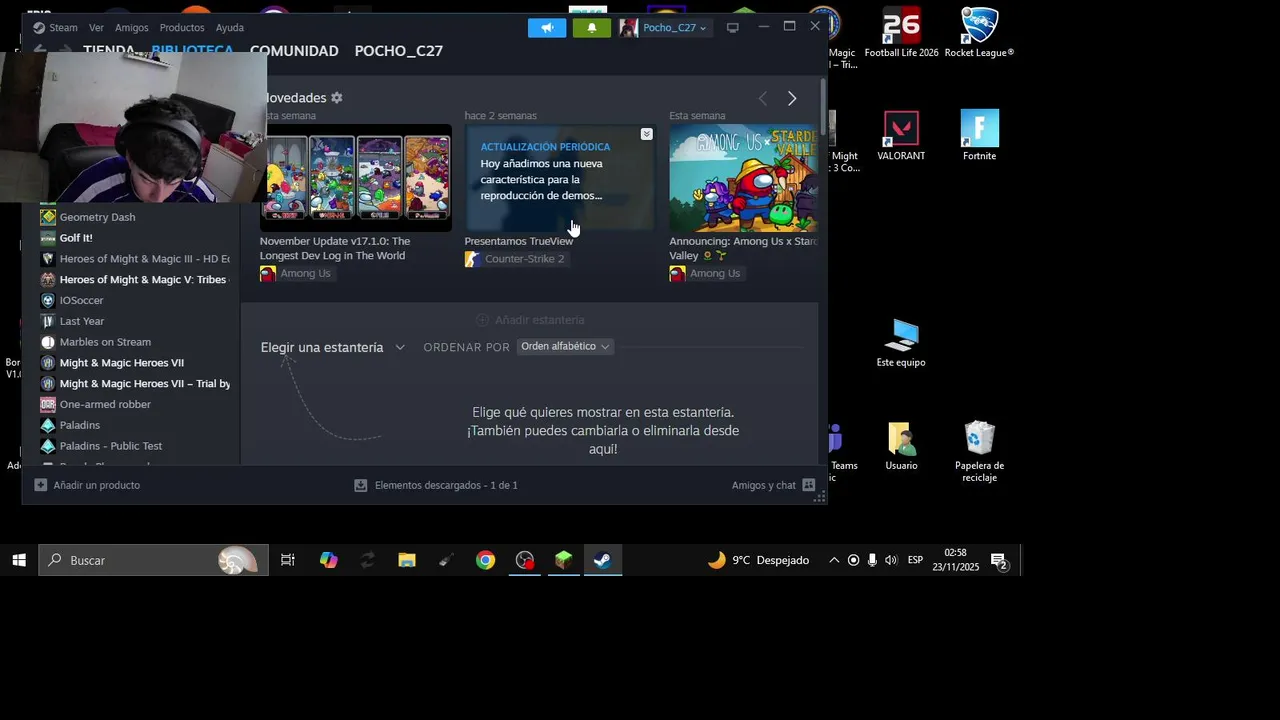Expand the Elegir una estantería dropdown
The width and height of the screenshot is (1280, 720).
click(332, 348)
